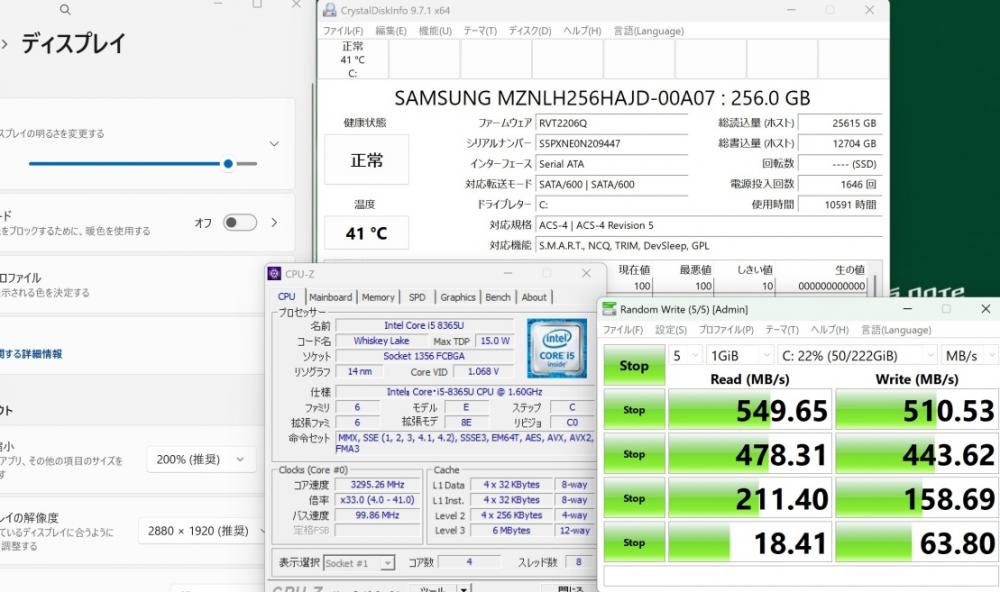Click Stop button beside 18.41 read result
This screenshot has height=592, width=1000.
tap(634, 542)
